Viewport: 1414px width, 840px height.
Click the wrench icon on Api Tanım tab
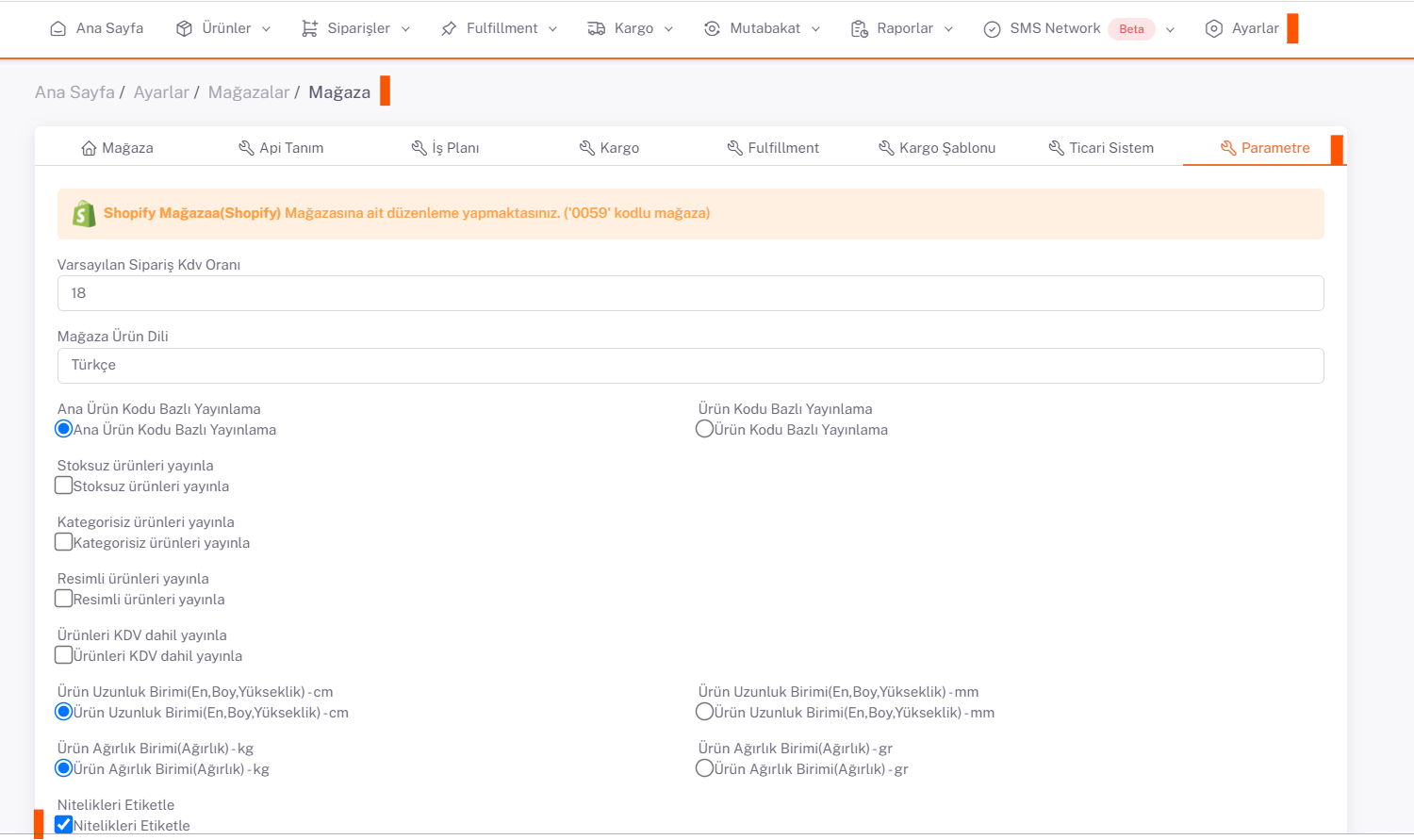pos(246,148)
